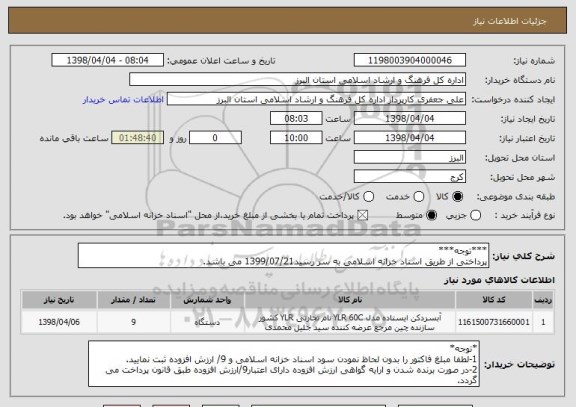The image size is (576, 407).
Task: Choose the جزیی purchase process option
Action: tap(475, 216)
